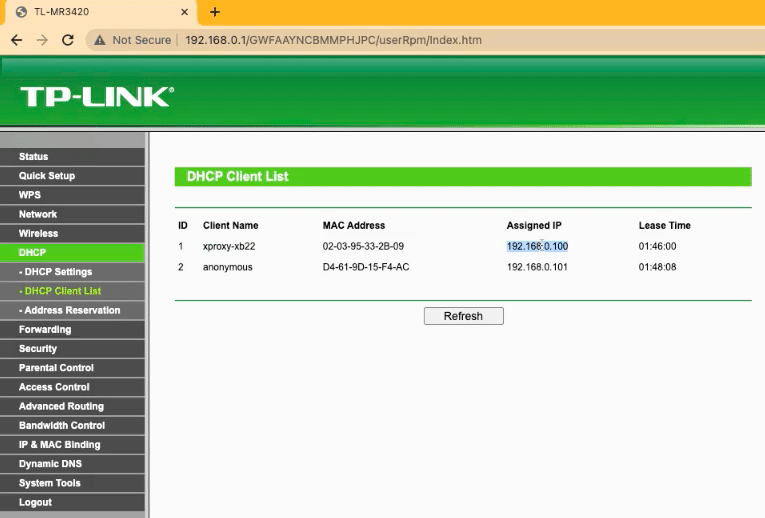Open the Status menu

[x=72, y=157]
